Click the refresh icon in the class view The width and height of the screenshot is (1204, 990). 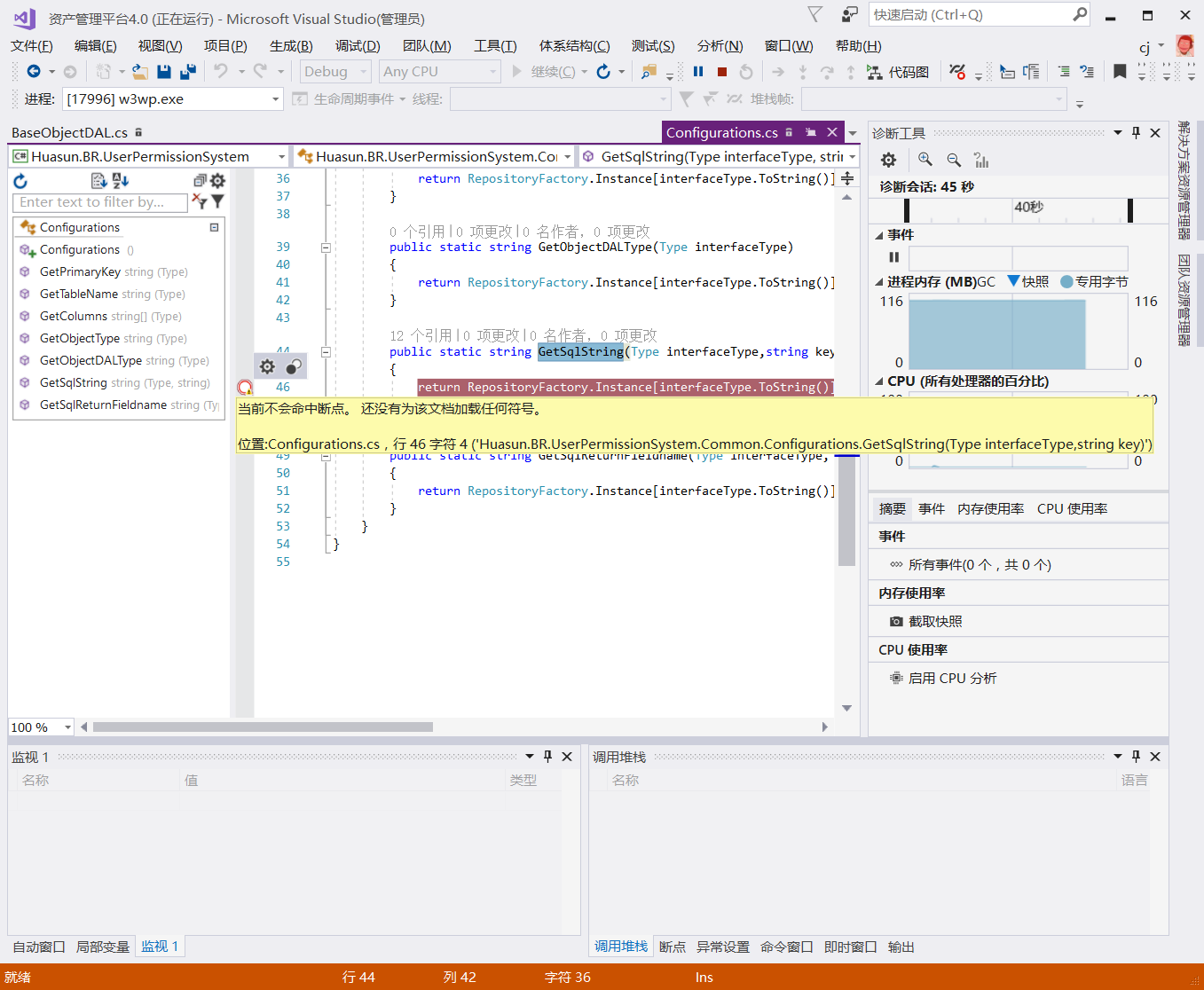click(x=20, y=181)
